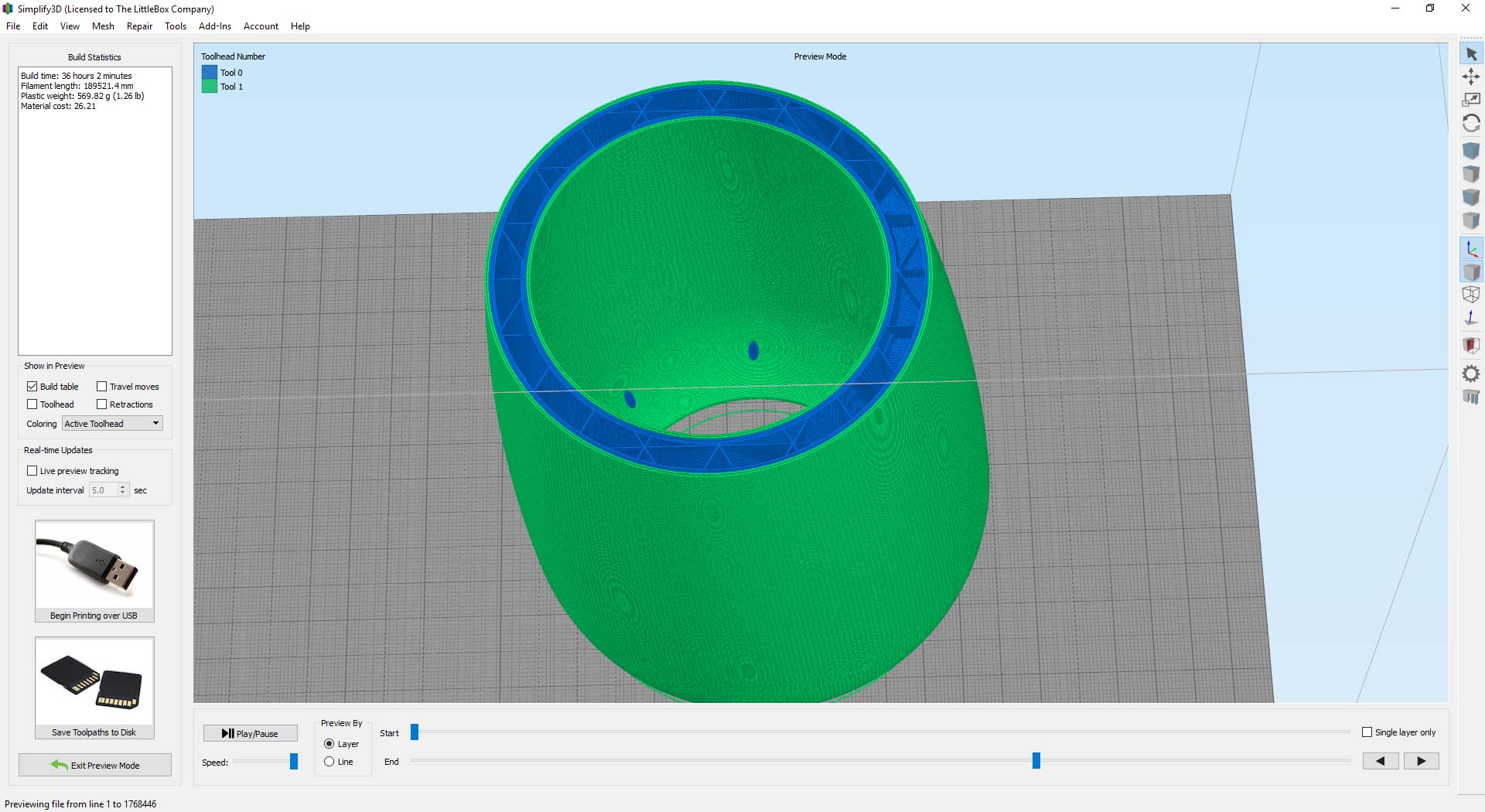The image size is (1485, 812).
Task: Click Save Toolpaths to Disk
Action: (x=94, y=687)
